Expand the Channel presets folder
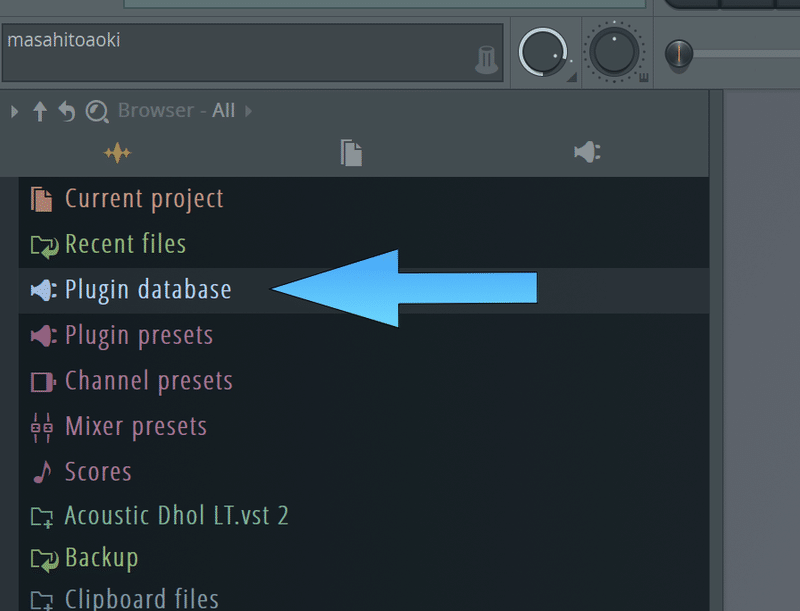800x611 pixels. (x=364, y=381)
